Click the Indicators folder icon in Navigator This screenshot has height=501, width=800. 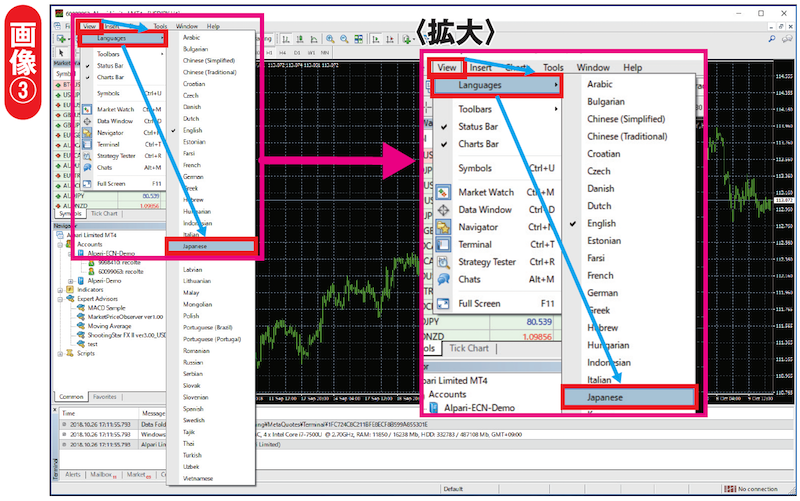coord(70,290)
